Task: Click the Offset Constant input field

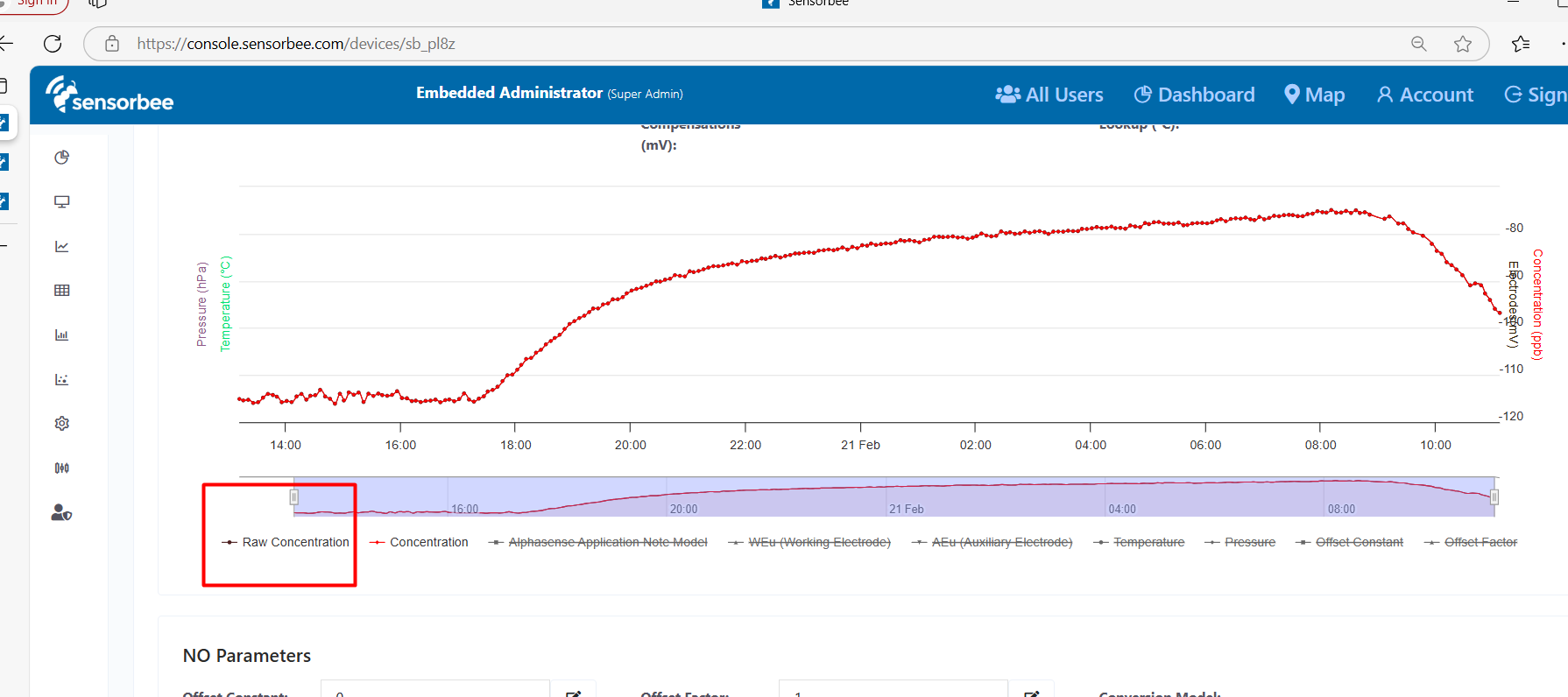Action: point(435,689)
